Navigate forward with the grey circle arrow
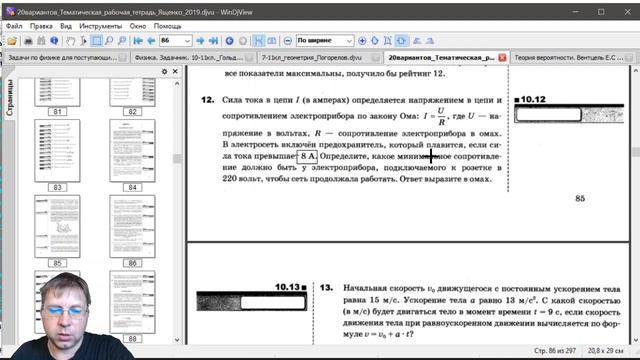640x360 pixels. pyautogui.click(x=243, y=41)
